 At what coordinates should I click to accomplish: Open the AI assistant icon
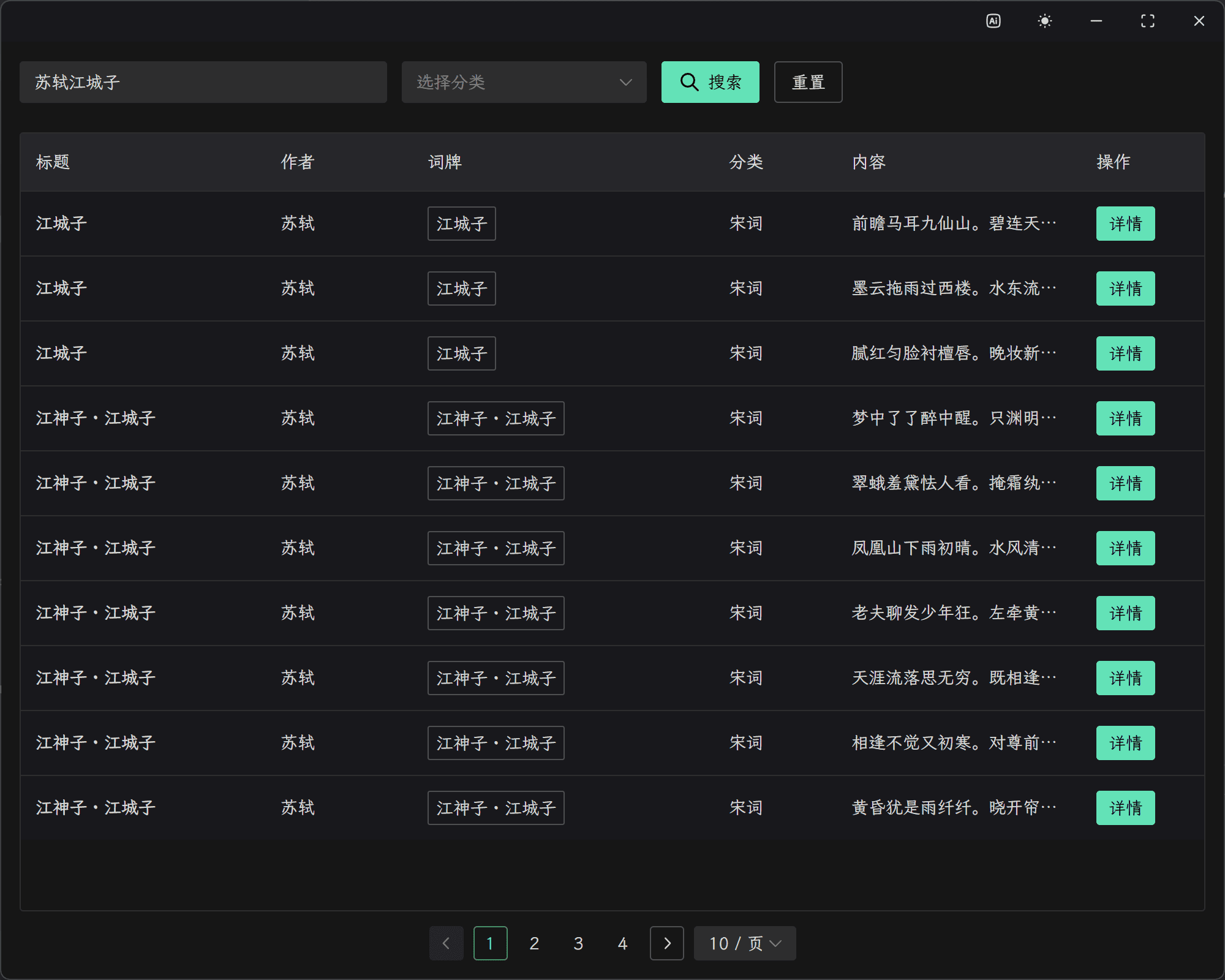(x=993, y=21)
